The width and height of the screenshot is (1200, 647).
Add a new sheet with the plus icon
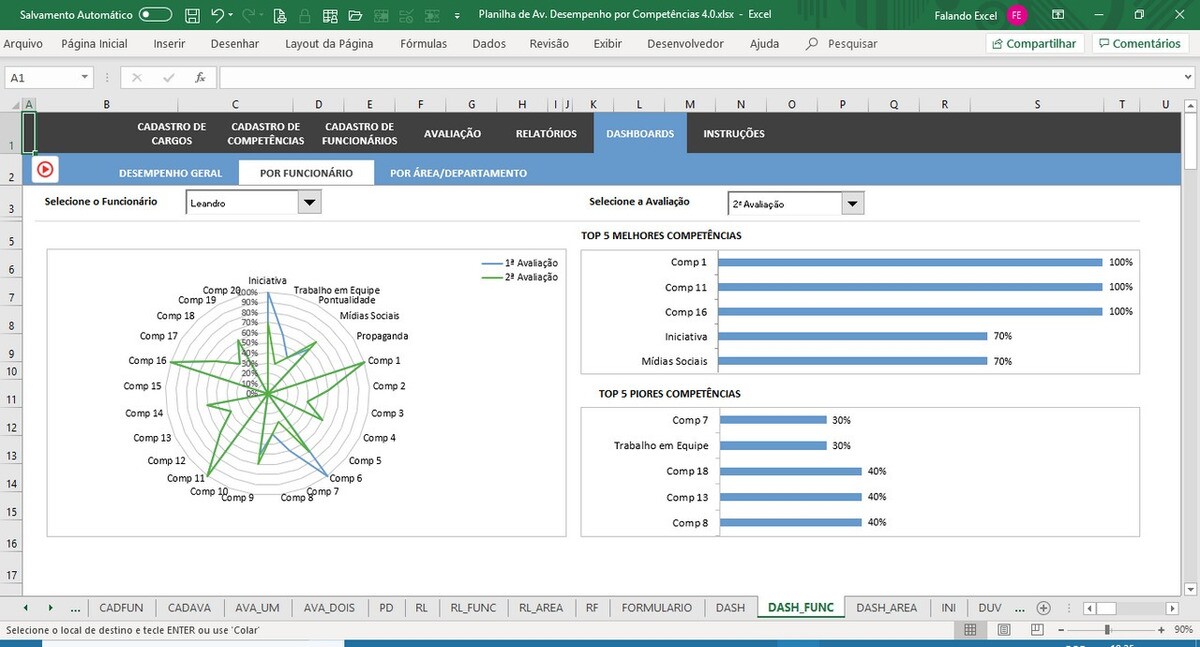click(1043, 608)
